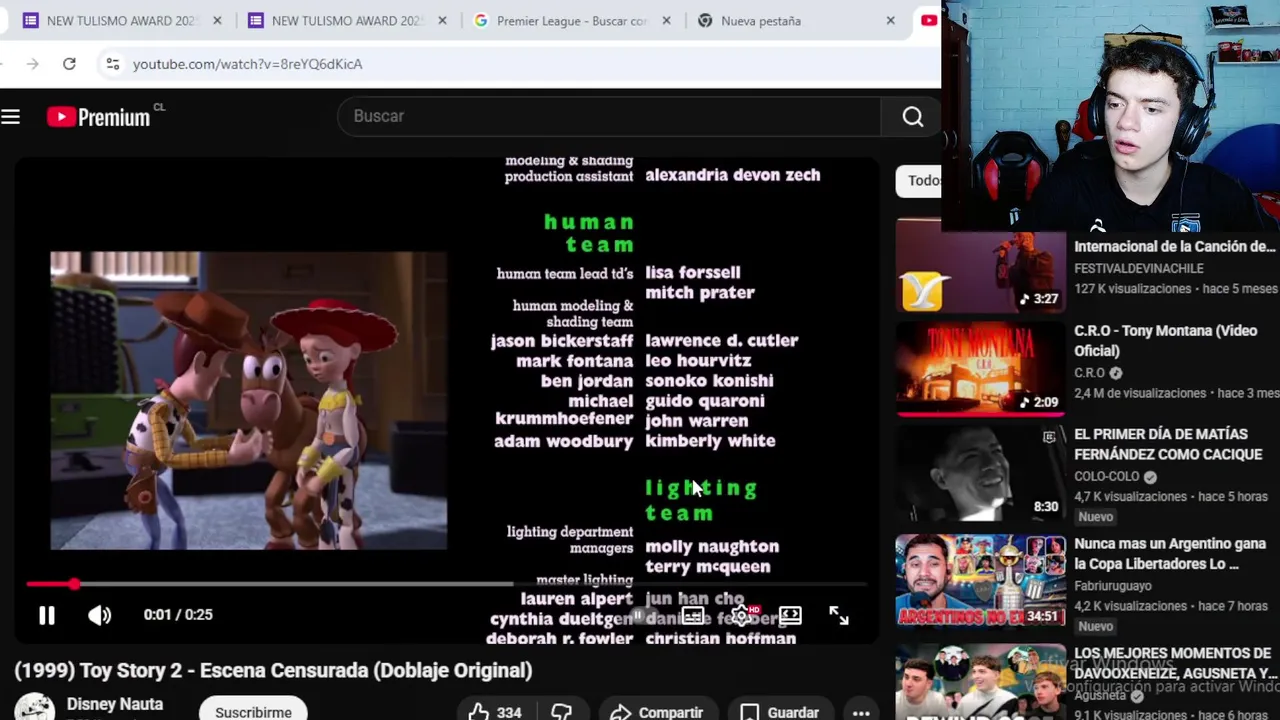
Task: Open the C.R.O channel name
Action: [x=1089, y=373]
